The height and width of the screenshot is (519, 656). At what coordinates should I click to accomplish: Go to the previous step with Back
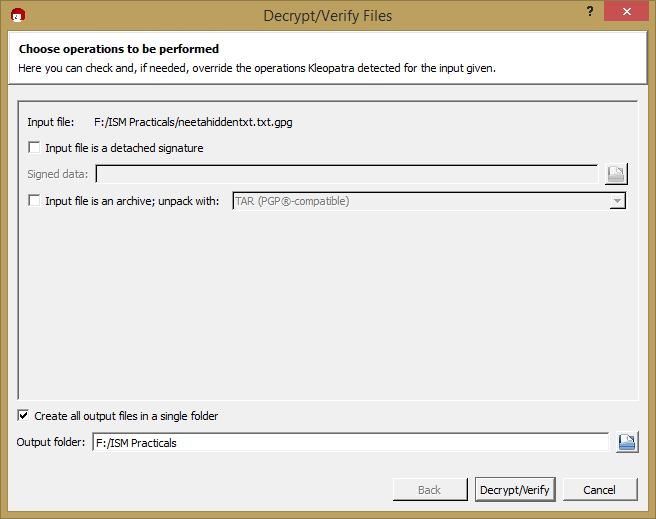pyautogui.click(x=429, y=490)
